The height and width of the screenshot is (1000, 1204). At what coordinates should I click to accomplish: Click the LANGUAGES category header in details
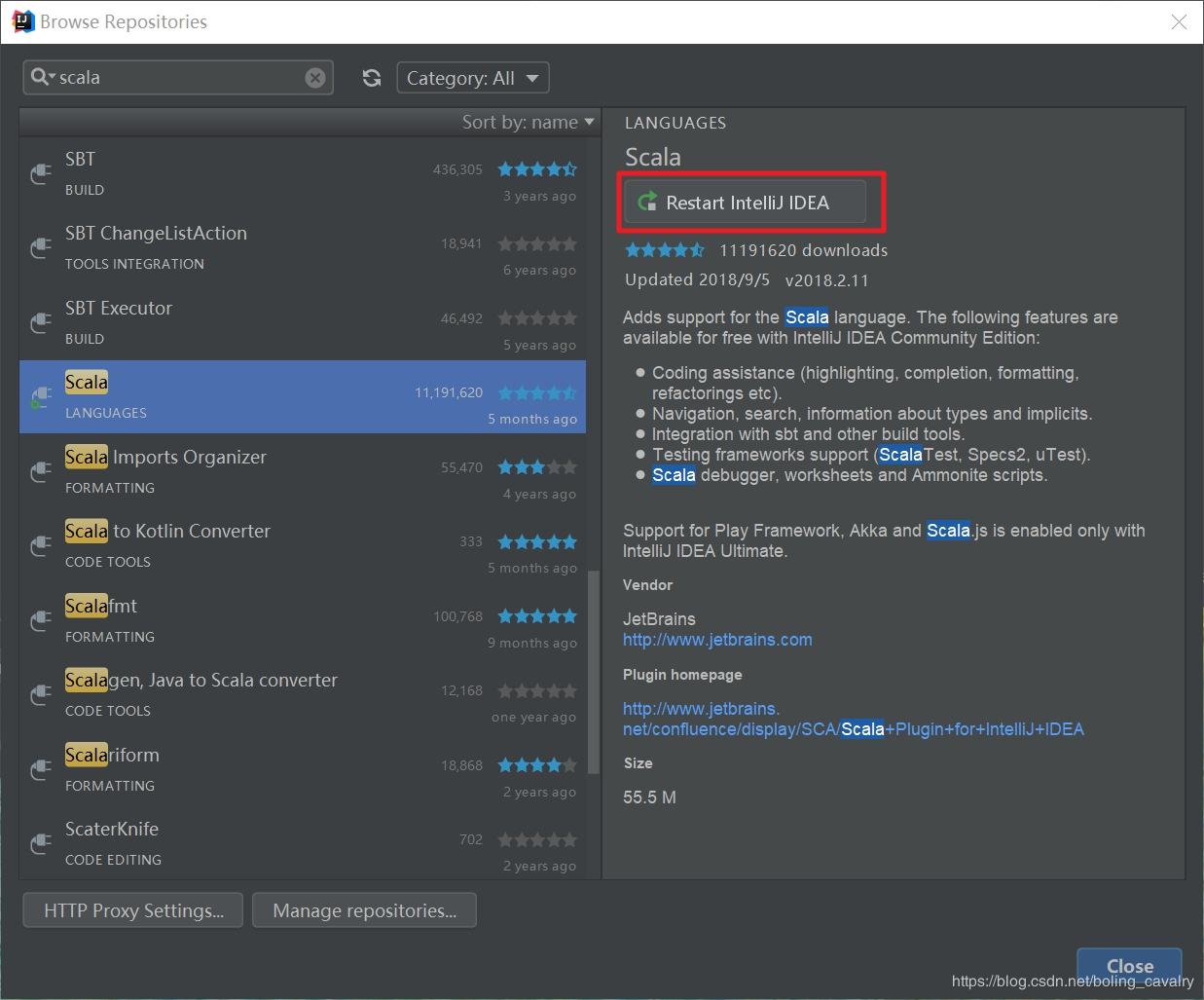(x=675, y=123)
